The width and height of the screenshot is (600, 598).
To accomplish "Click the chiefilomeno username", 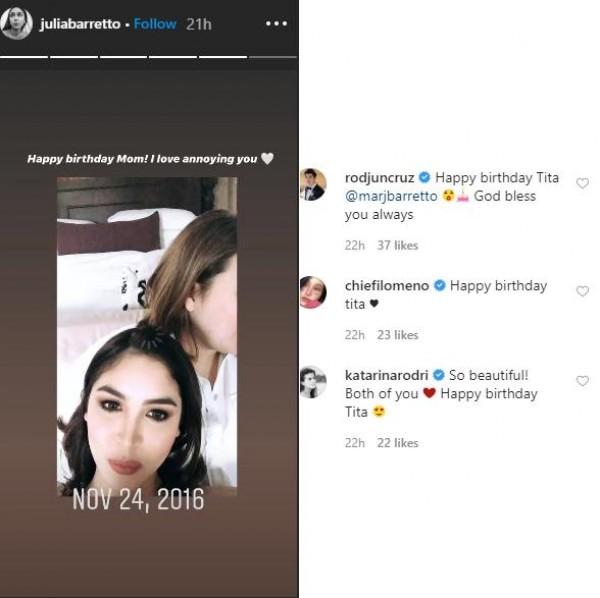I will 386,286.
